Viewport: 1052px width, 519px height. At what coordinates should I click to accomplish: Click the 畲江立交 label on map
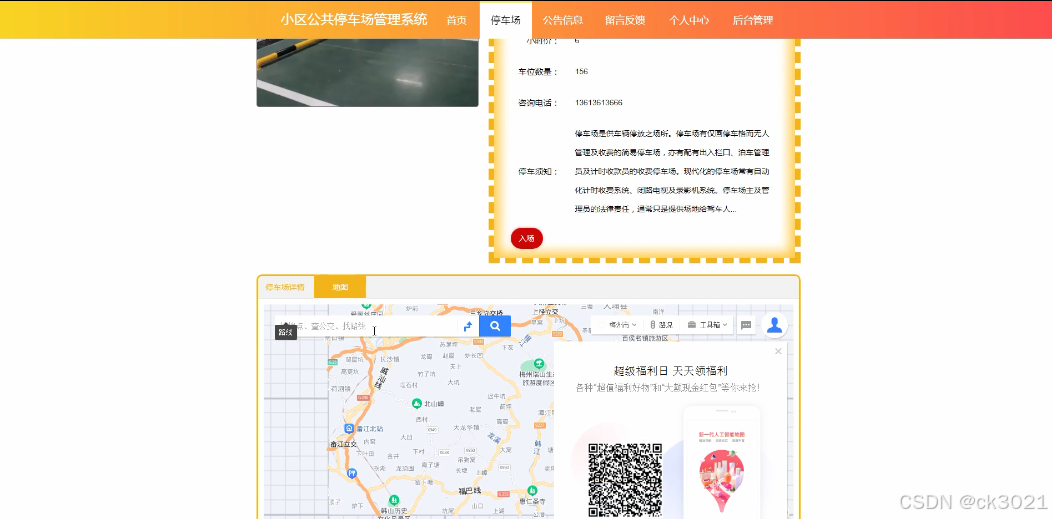pyautogui.click(x=344, y=444)
